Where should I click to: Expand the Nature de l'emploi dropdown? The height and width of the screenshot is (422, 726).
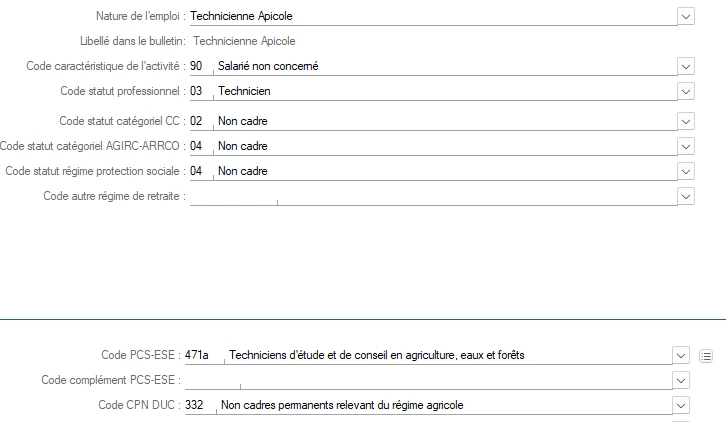coord(685,16)
